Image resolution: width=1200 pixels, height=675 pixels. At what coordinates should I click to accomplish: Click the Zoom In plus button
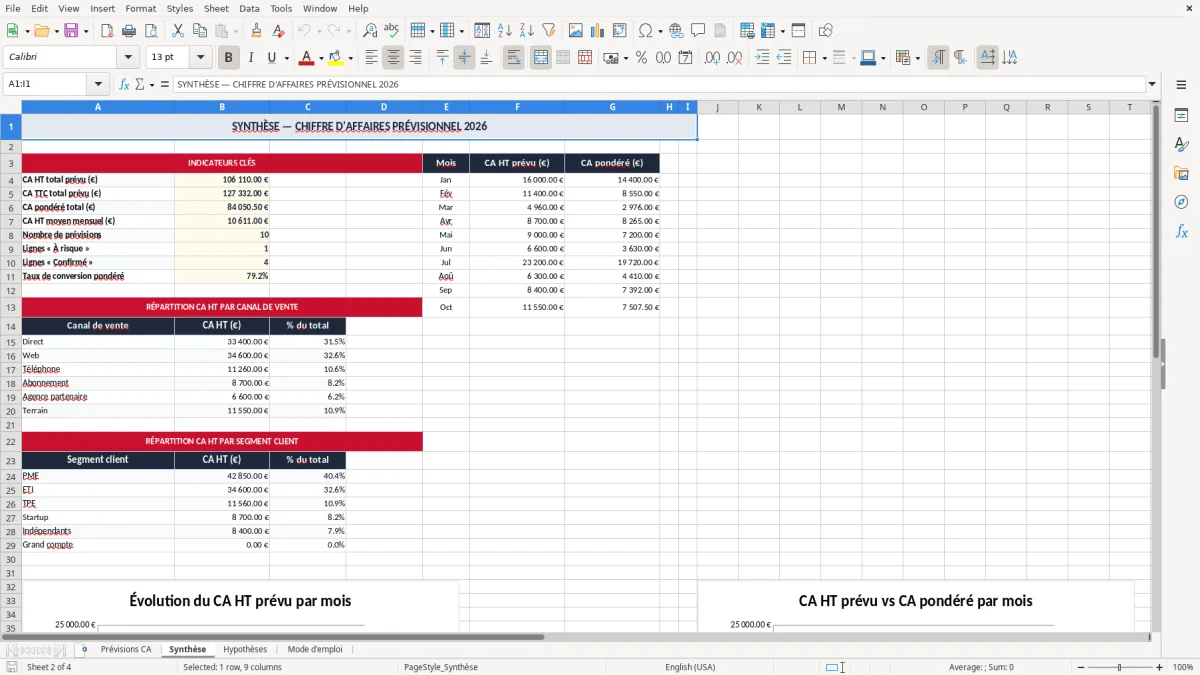coord(1159,667)
